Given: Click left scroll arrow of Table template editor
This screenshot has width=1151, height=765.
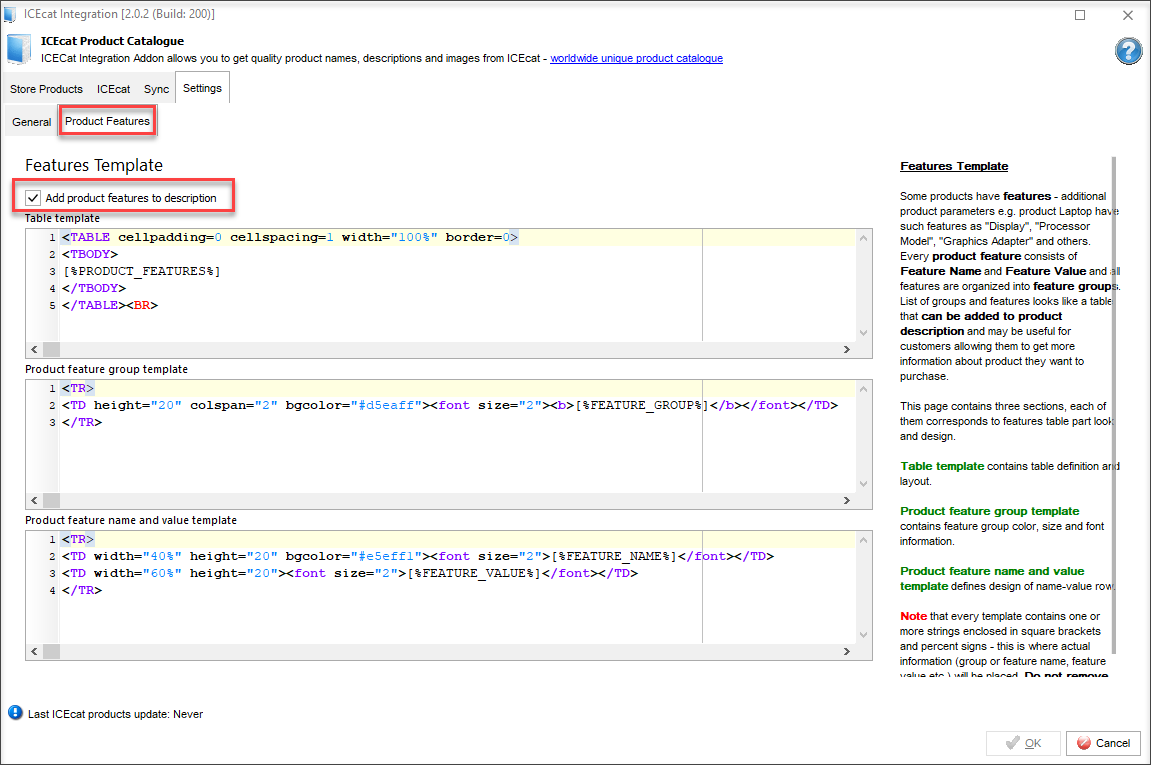Looking at the screenshot, I should pyautogui.click(x=35, y=349).
